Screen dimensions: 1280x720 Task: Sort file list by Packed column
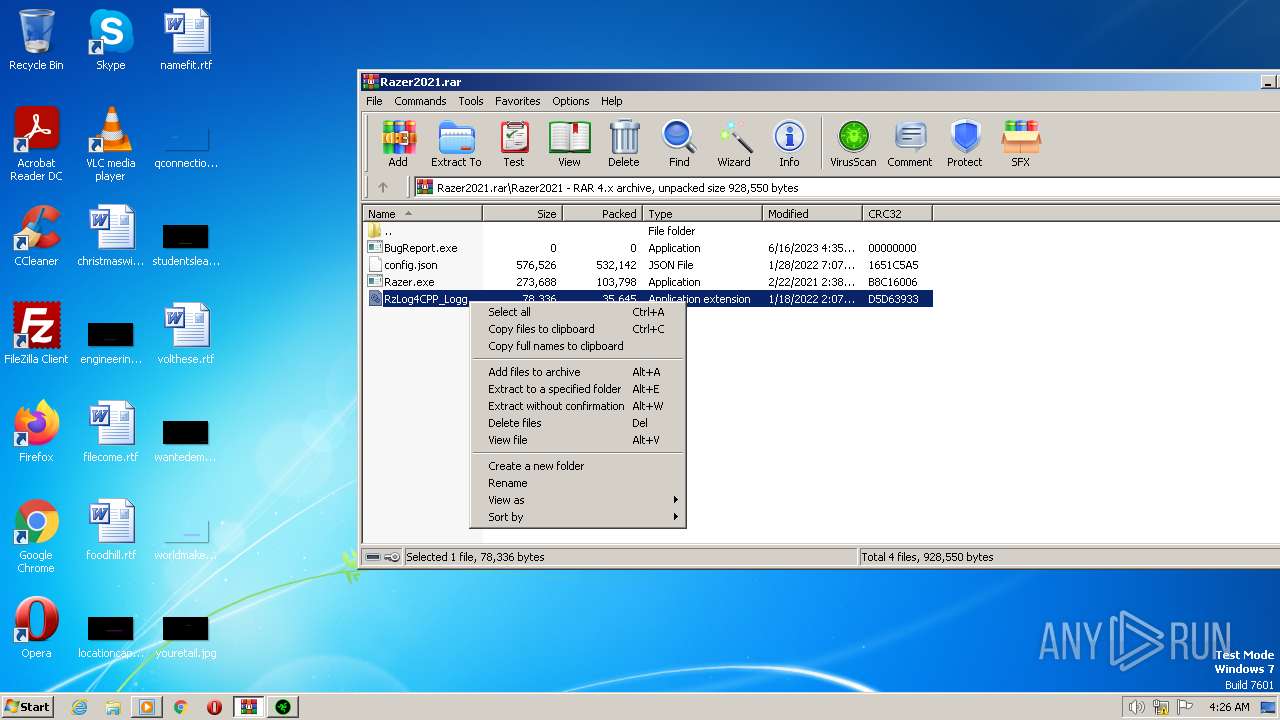[602, 214]
